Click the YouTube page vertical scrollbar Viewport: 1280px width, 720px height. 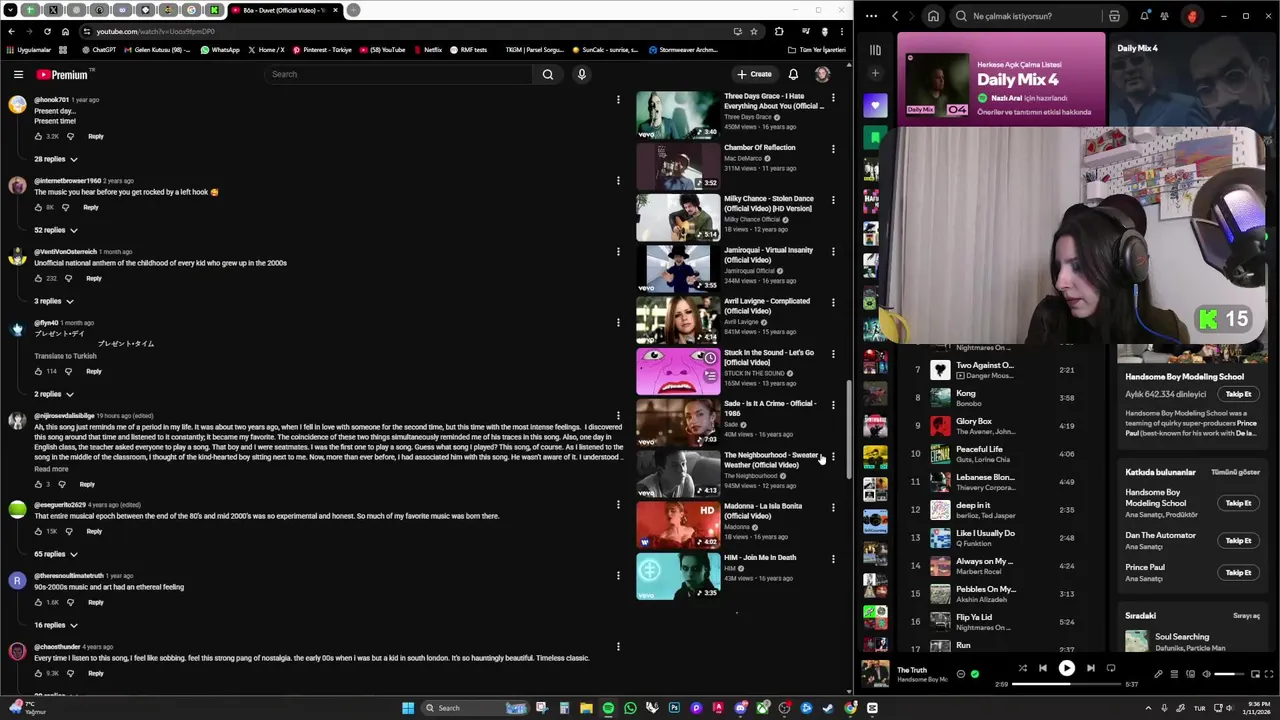click(849, 430)
